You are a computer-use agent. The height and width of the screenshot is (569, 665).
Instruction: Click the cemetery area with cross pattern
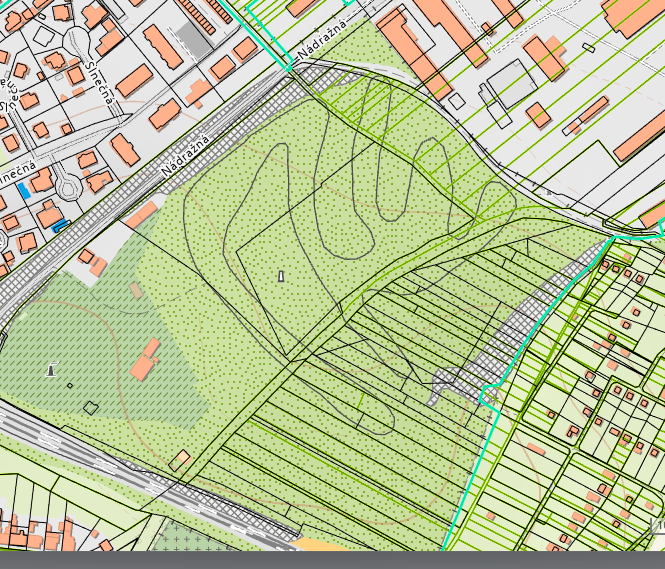(189, 537)
